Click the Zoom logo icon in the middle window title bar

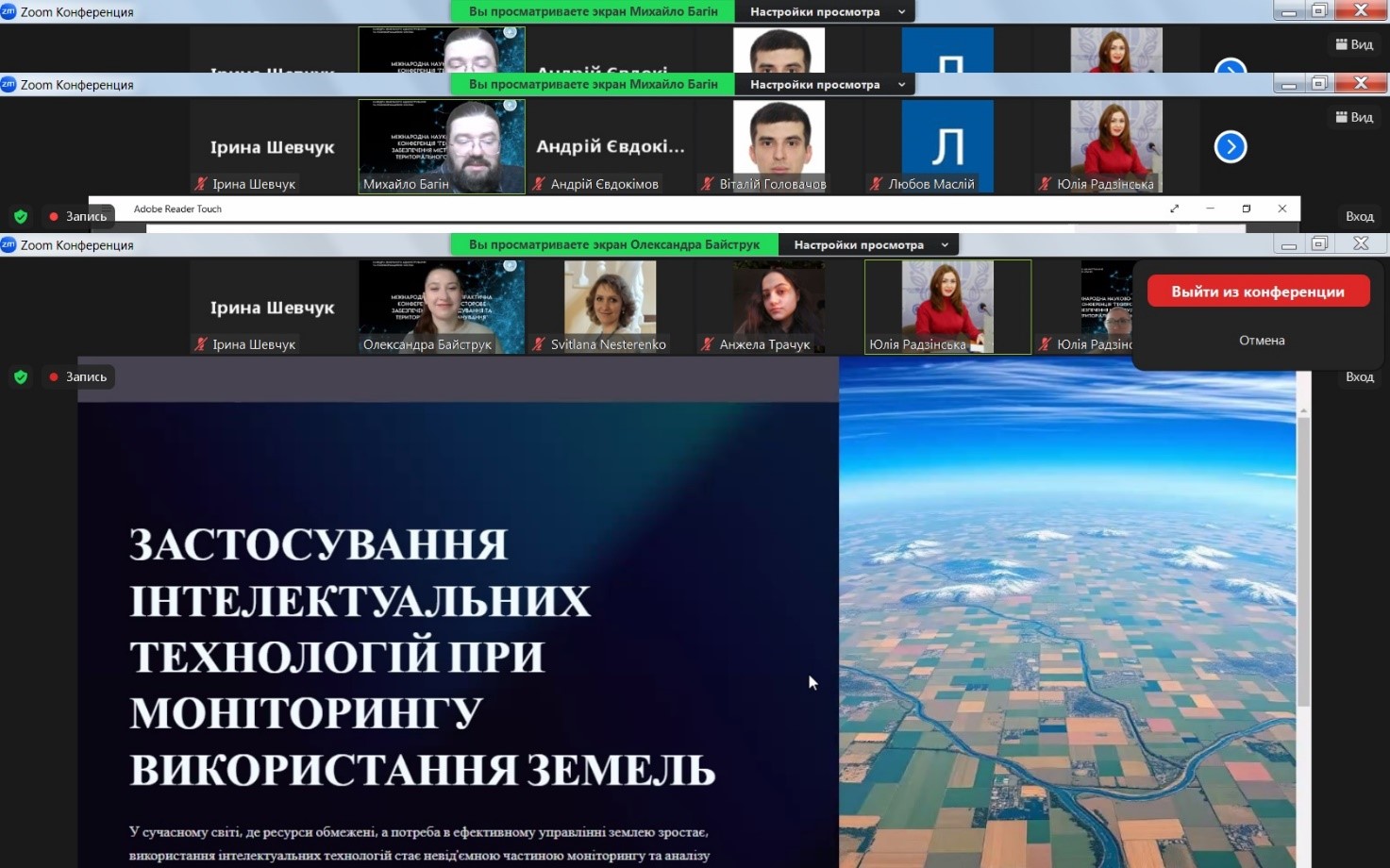(x=8, y=84)
